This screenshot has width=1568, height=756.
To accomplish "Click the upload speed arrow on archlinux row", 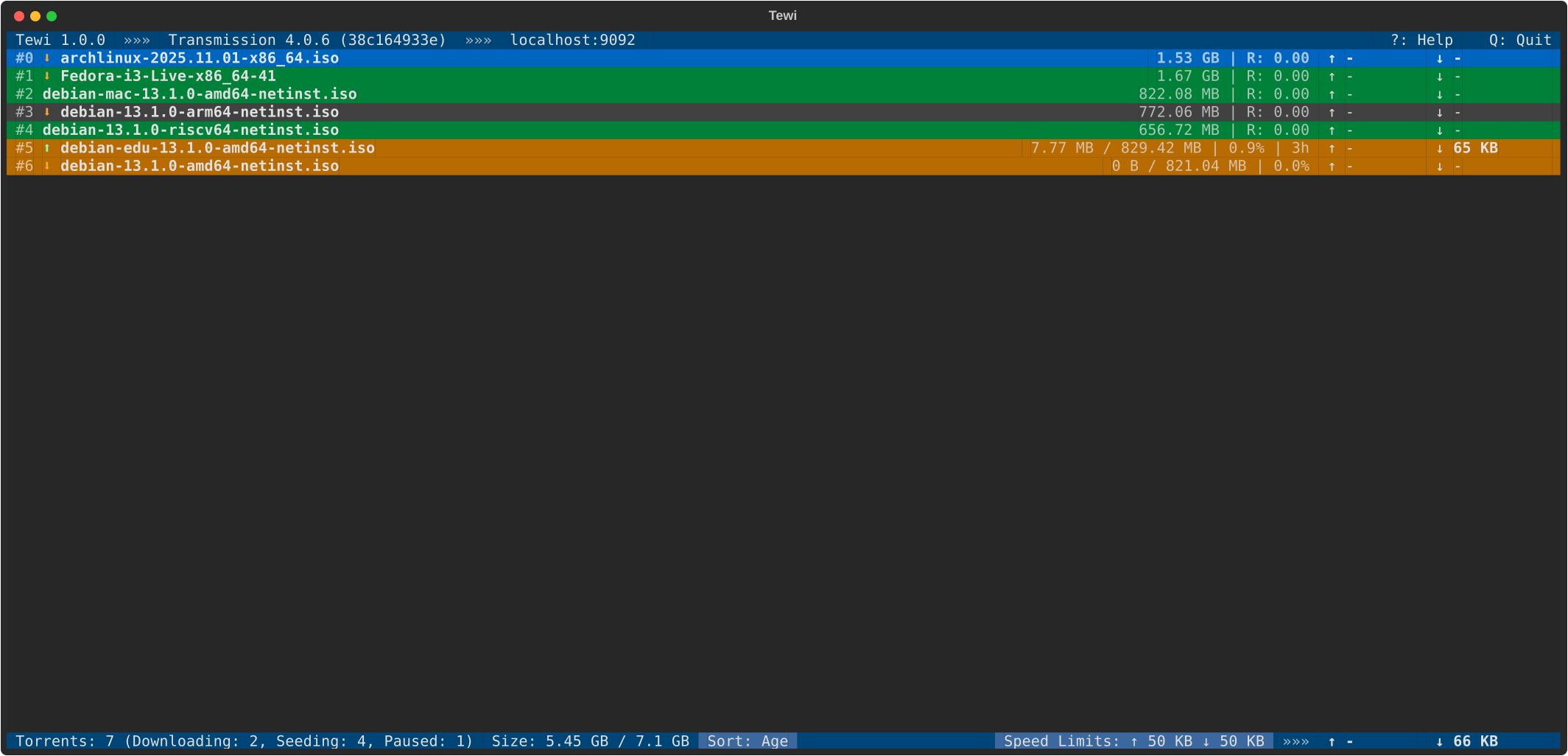I will 1332,58.
